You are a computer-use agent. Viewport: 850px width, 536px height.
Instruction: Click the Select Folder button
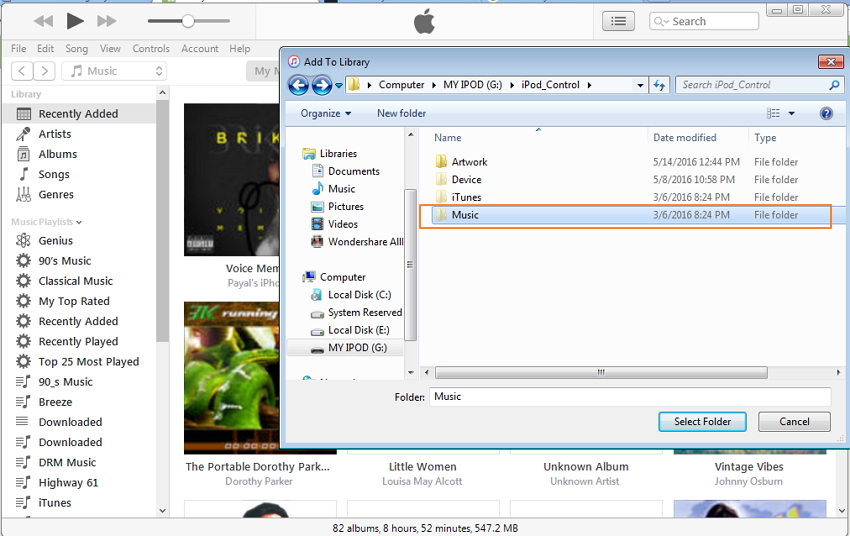[x=702, y=422]
